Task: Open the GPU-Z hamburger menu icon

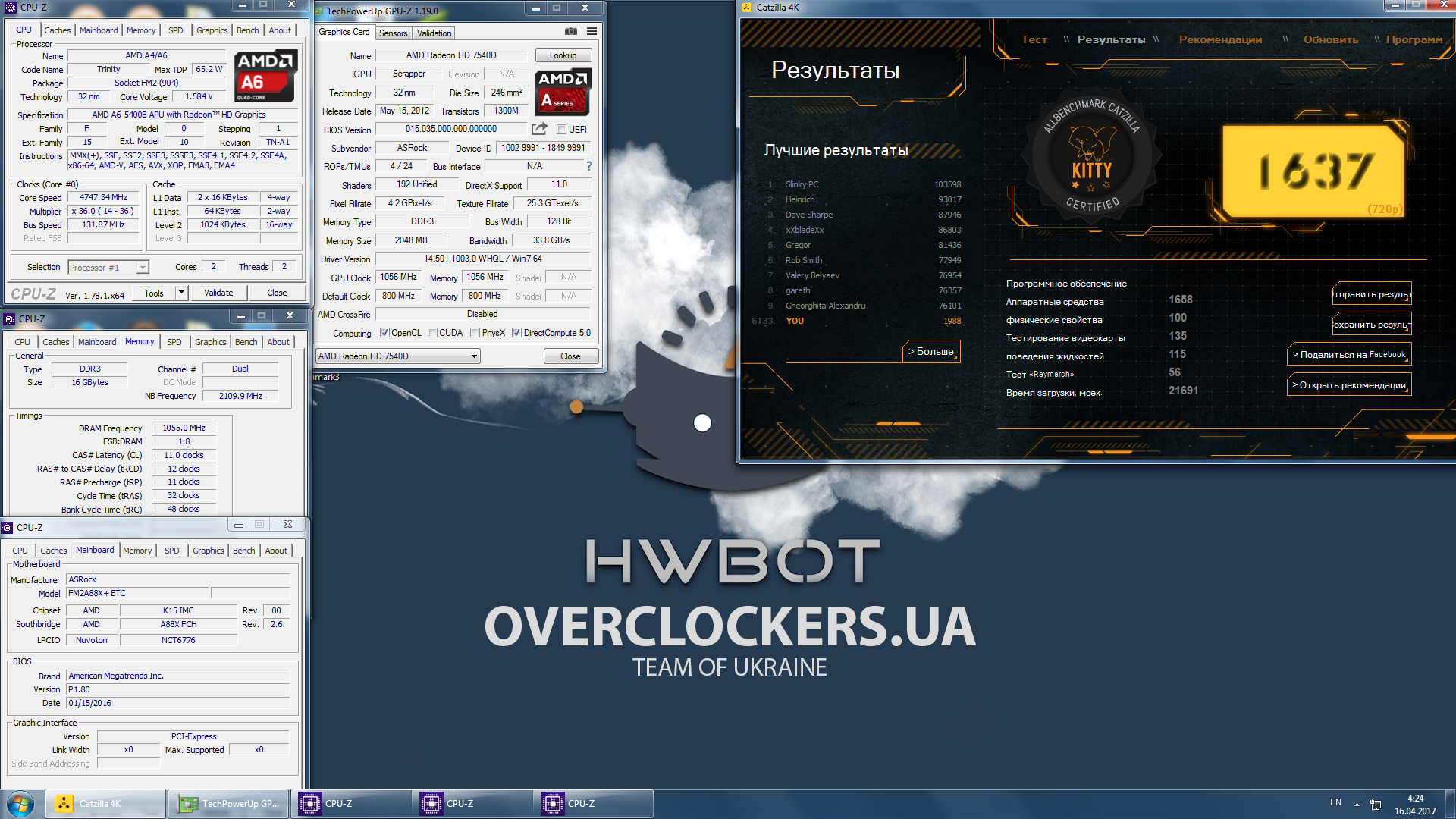Action: click(x=591, y=32)
